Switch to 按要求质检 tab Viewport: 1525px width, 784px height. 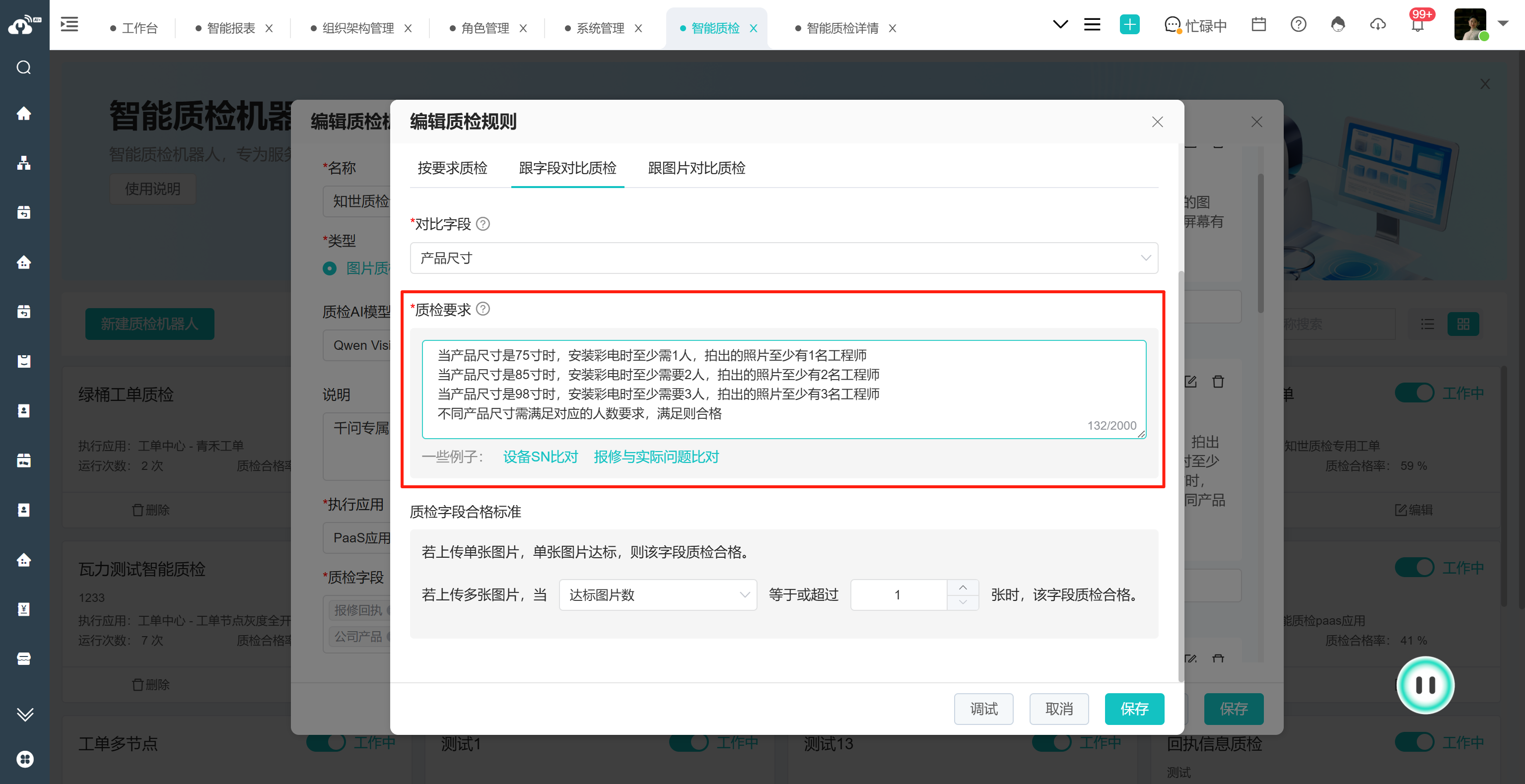(452, 168)
